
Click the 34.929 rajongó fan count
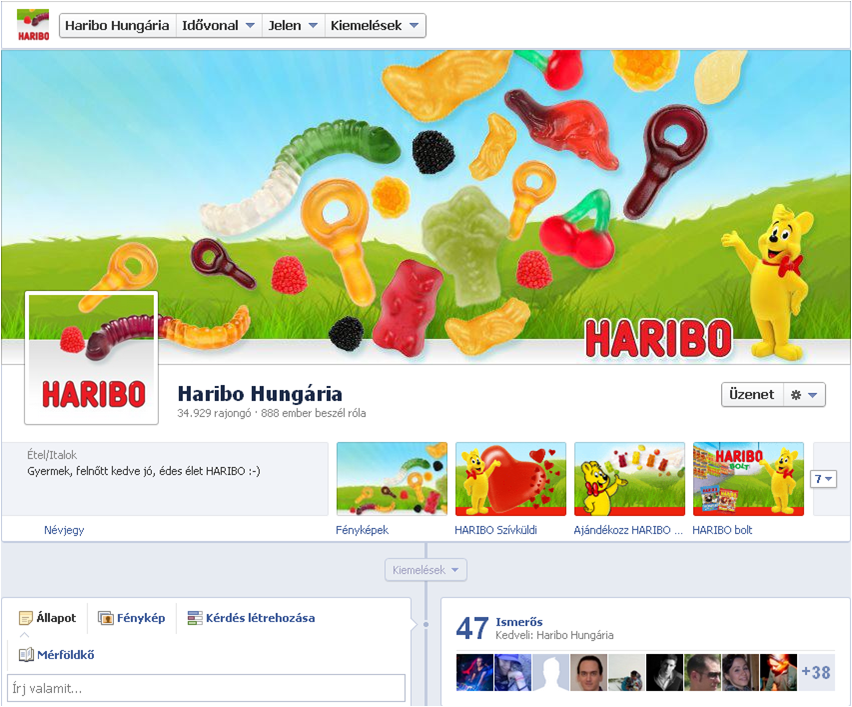click(214, 413)
